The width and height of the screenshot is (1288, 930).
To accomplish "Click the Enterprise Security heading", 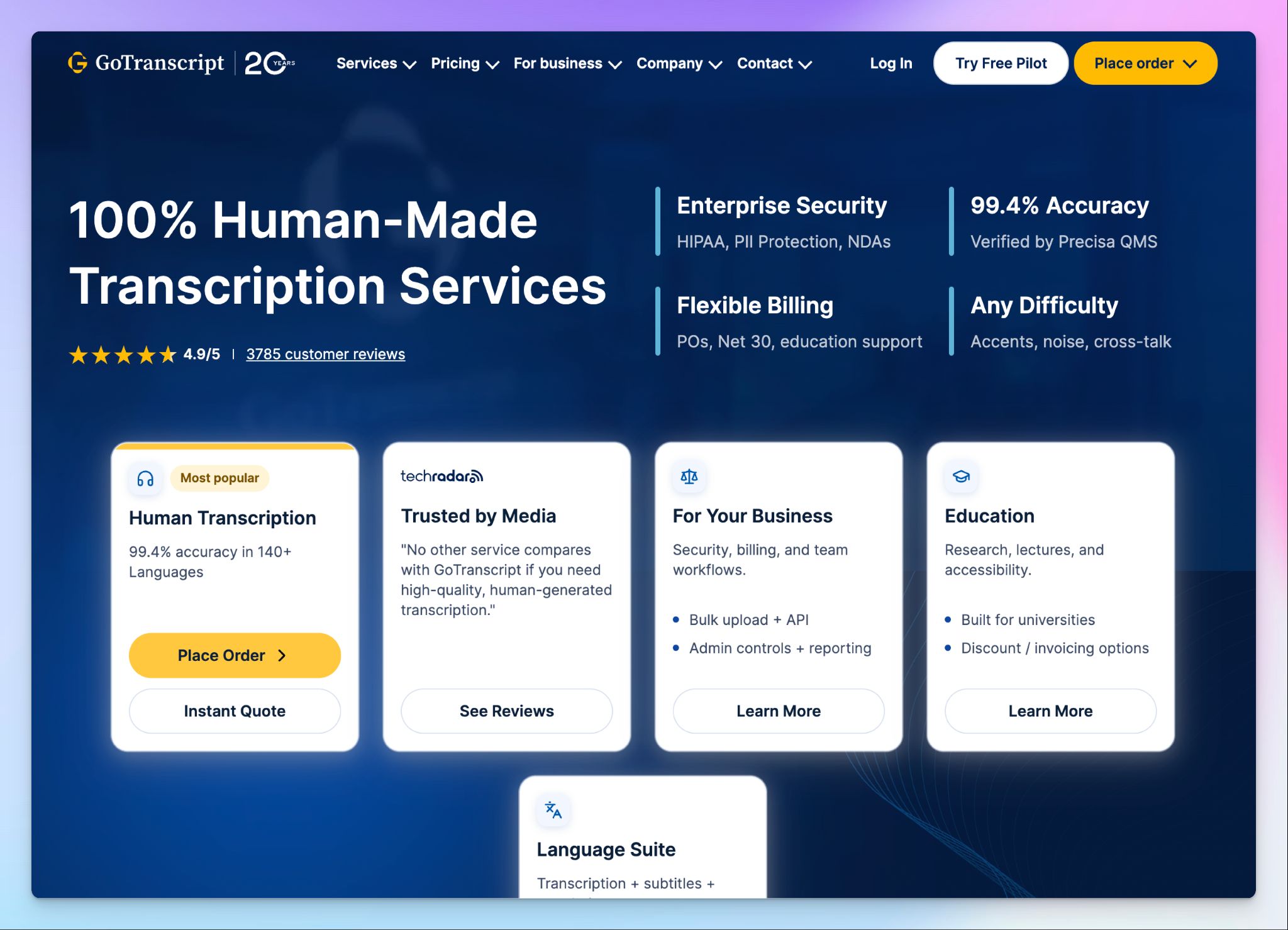I will coord(782,206).
